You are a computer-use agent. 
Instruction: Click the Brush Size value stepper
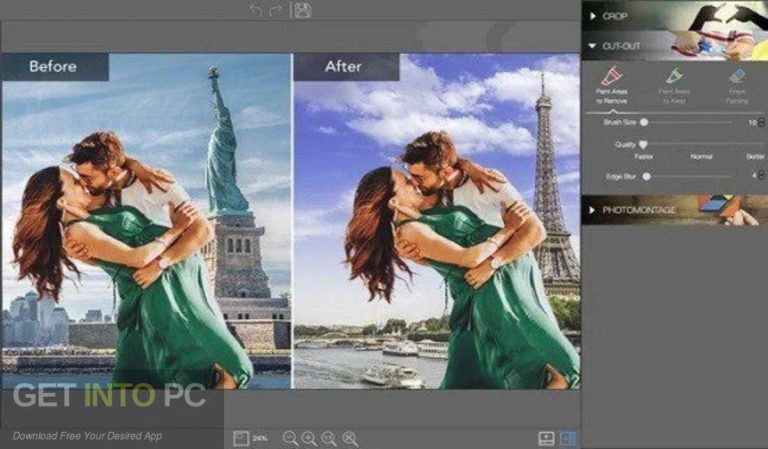[761, 122]
